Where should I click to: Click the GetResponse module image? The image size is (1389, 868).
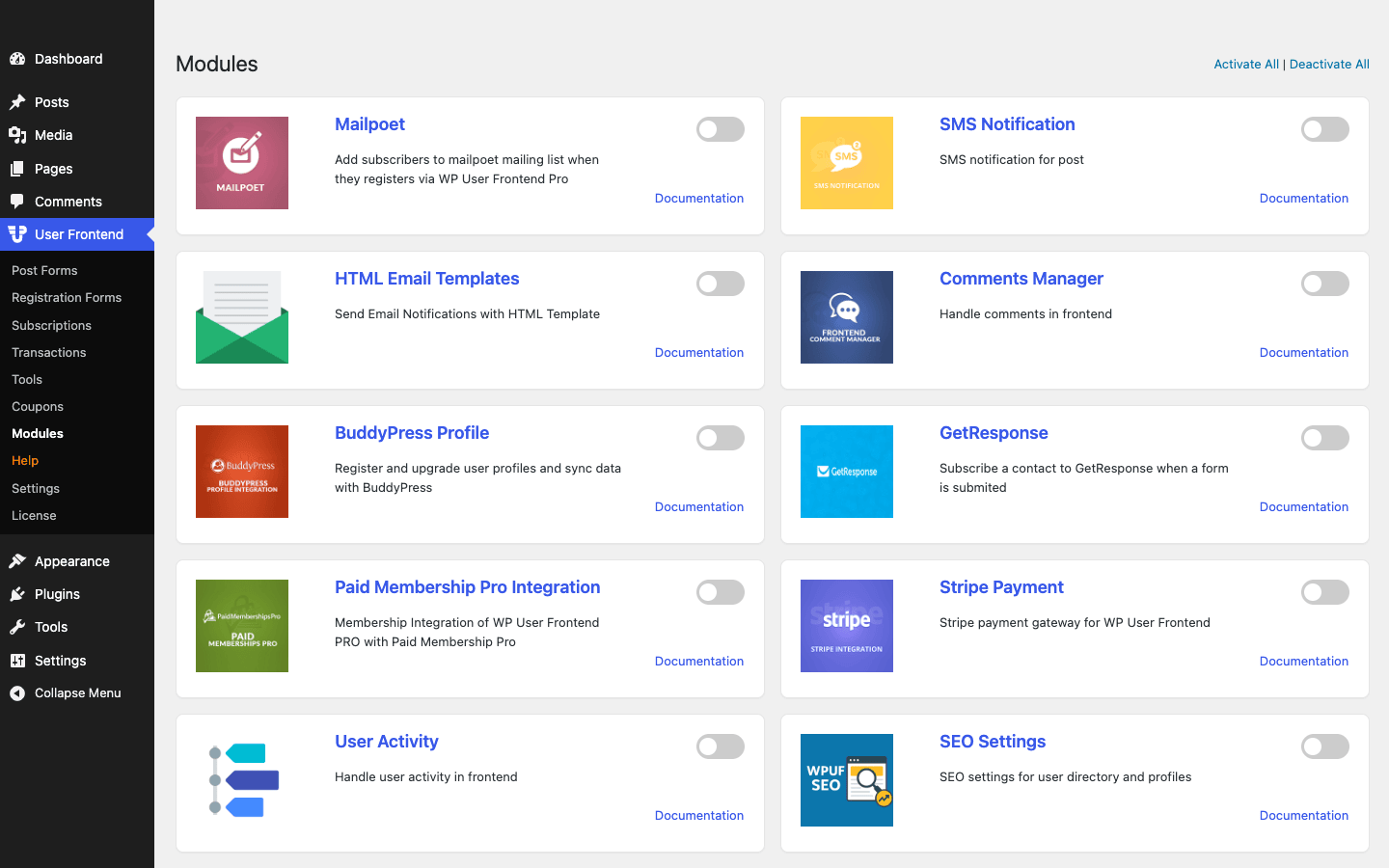847,472
